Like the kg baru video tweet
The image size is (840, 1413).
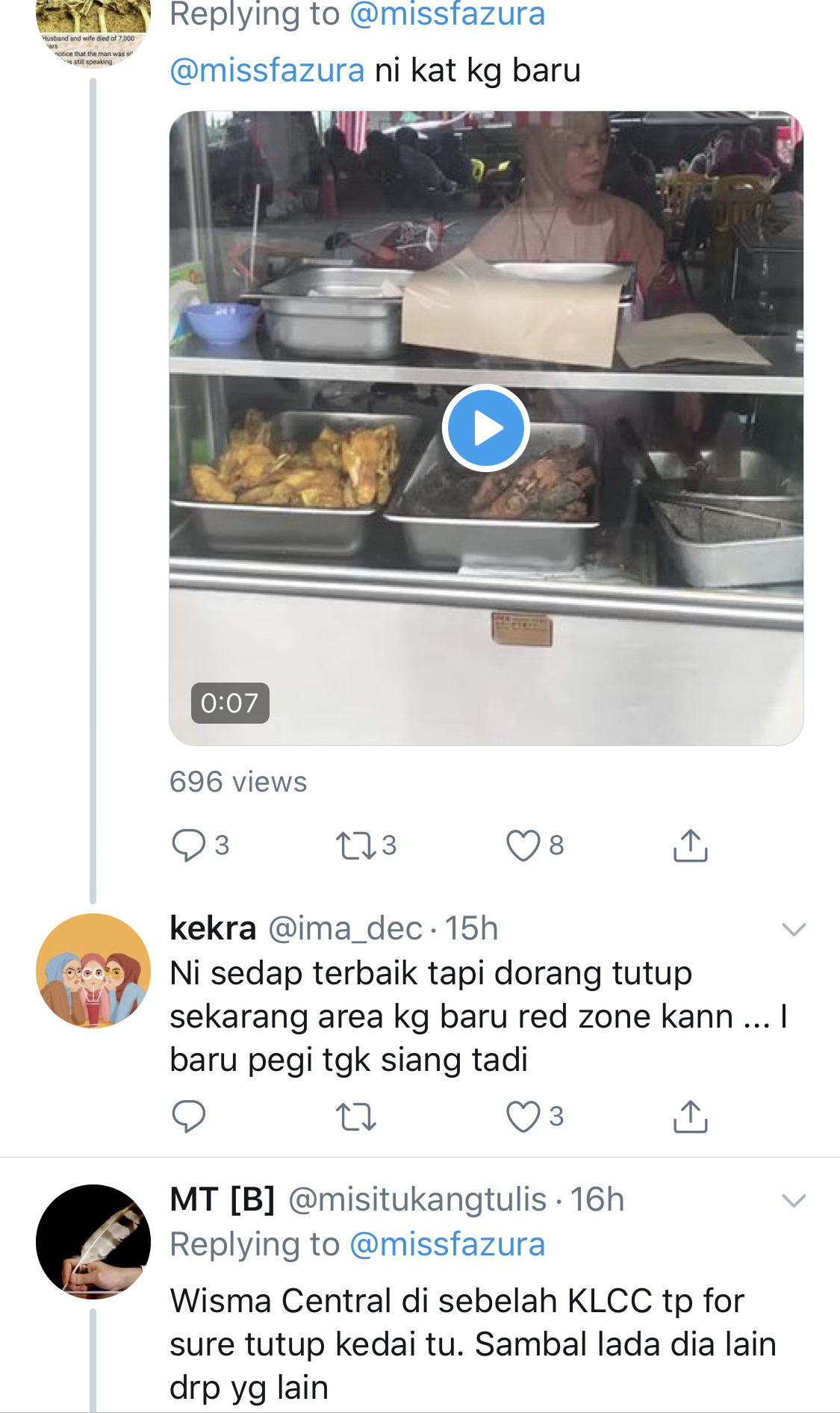[523, 845]
